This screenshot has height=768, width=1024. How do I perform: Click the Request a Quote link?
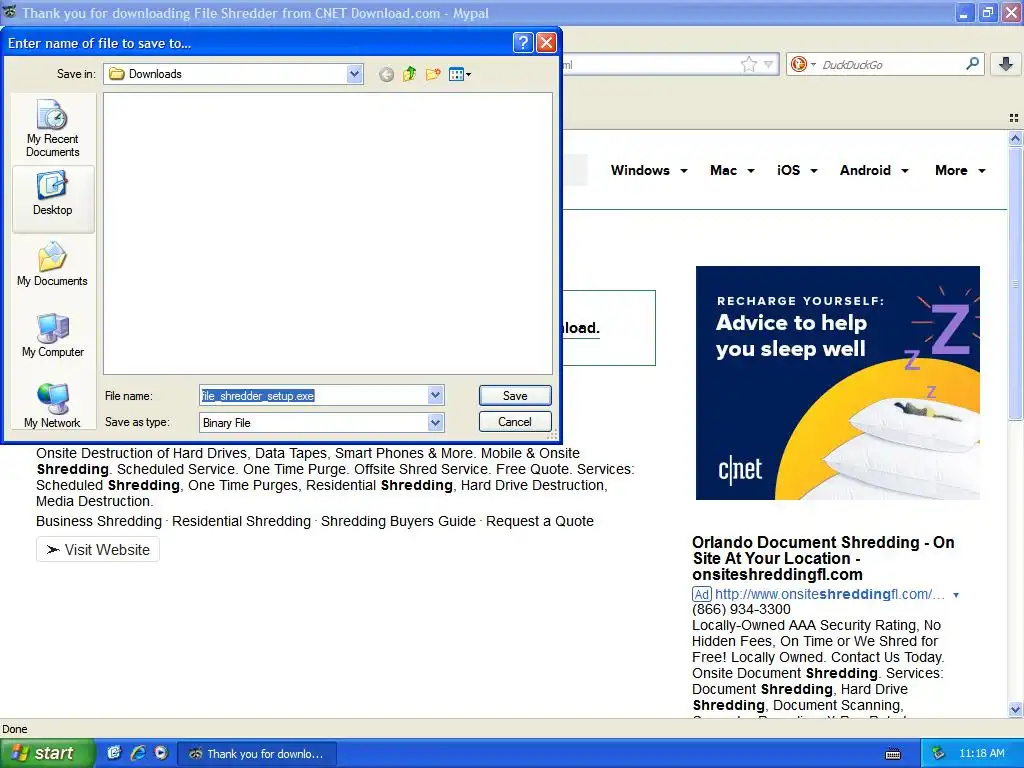click(x=540, y=521)
